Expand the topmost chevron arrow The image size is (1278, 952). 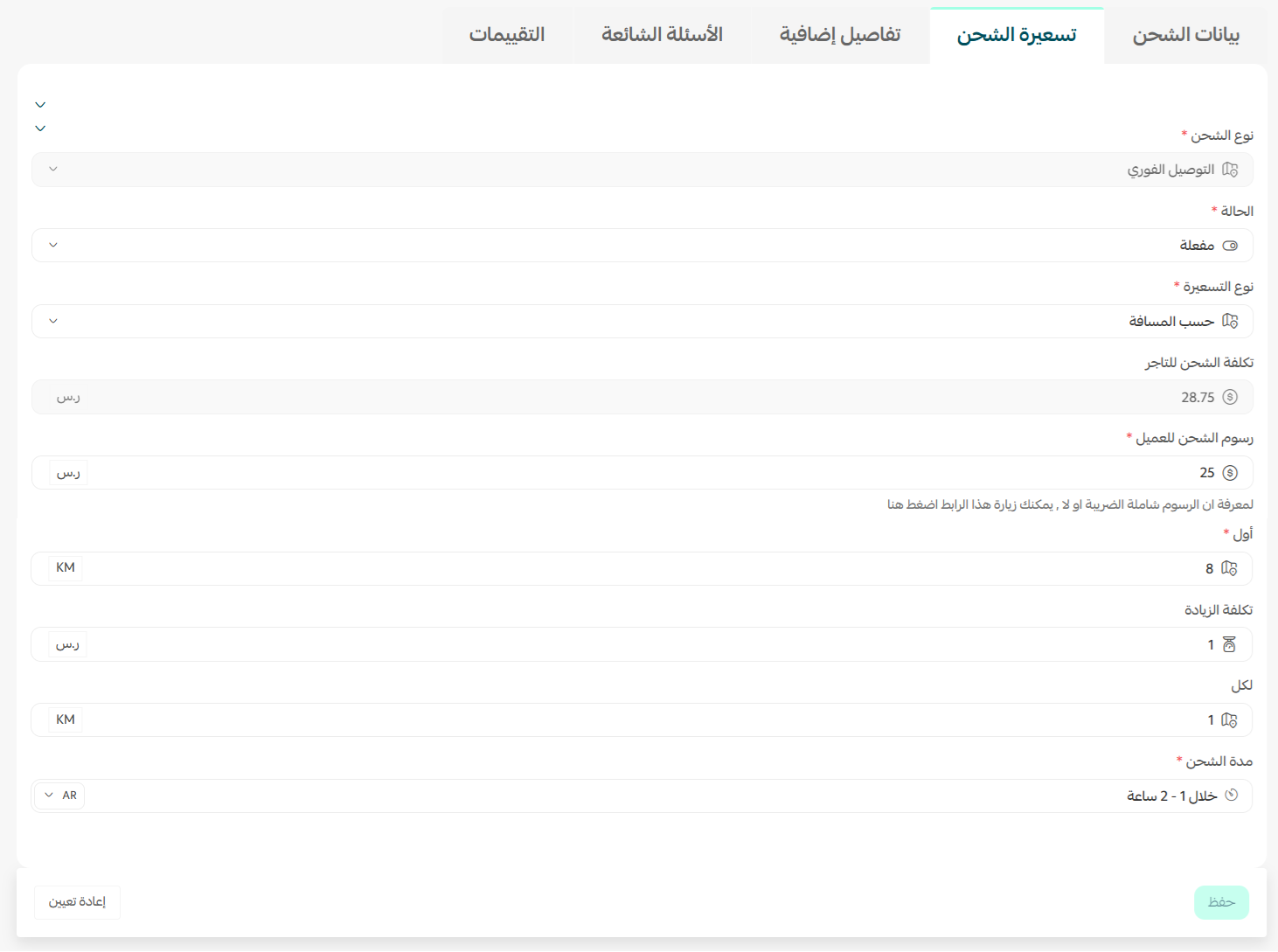(x=40, y=105)
